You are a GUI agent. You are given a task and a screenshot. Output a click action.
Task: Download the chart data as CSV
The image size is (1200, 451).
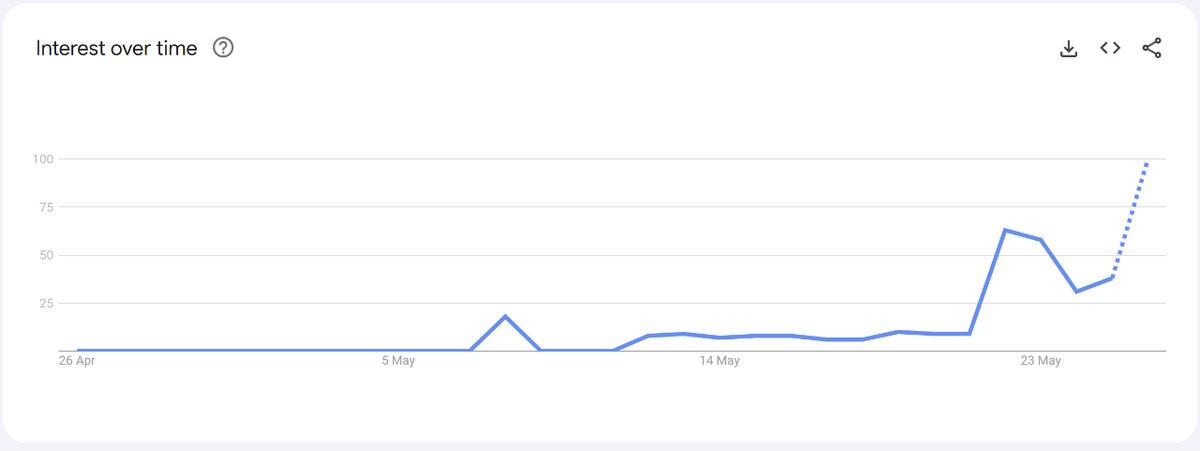tap(1068, 48)
